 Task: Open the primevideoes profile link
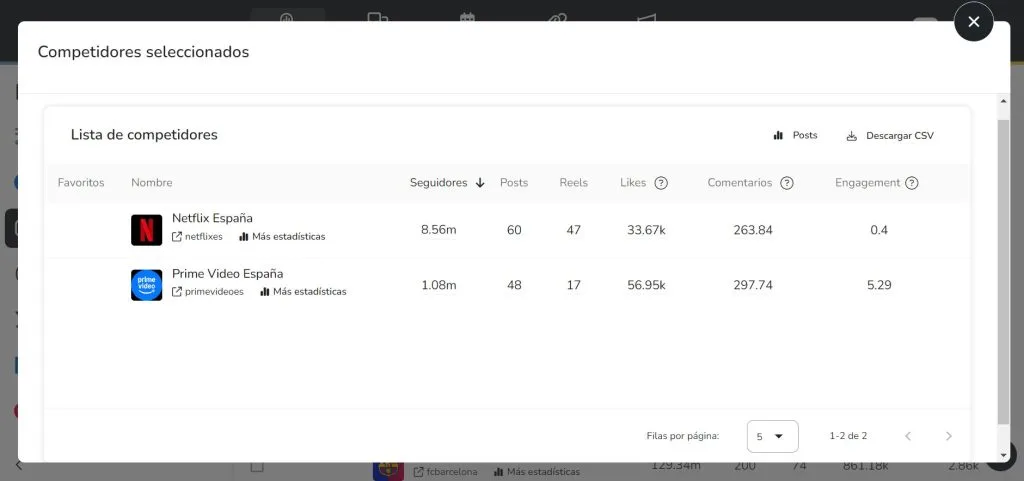tap(208, 292)
